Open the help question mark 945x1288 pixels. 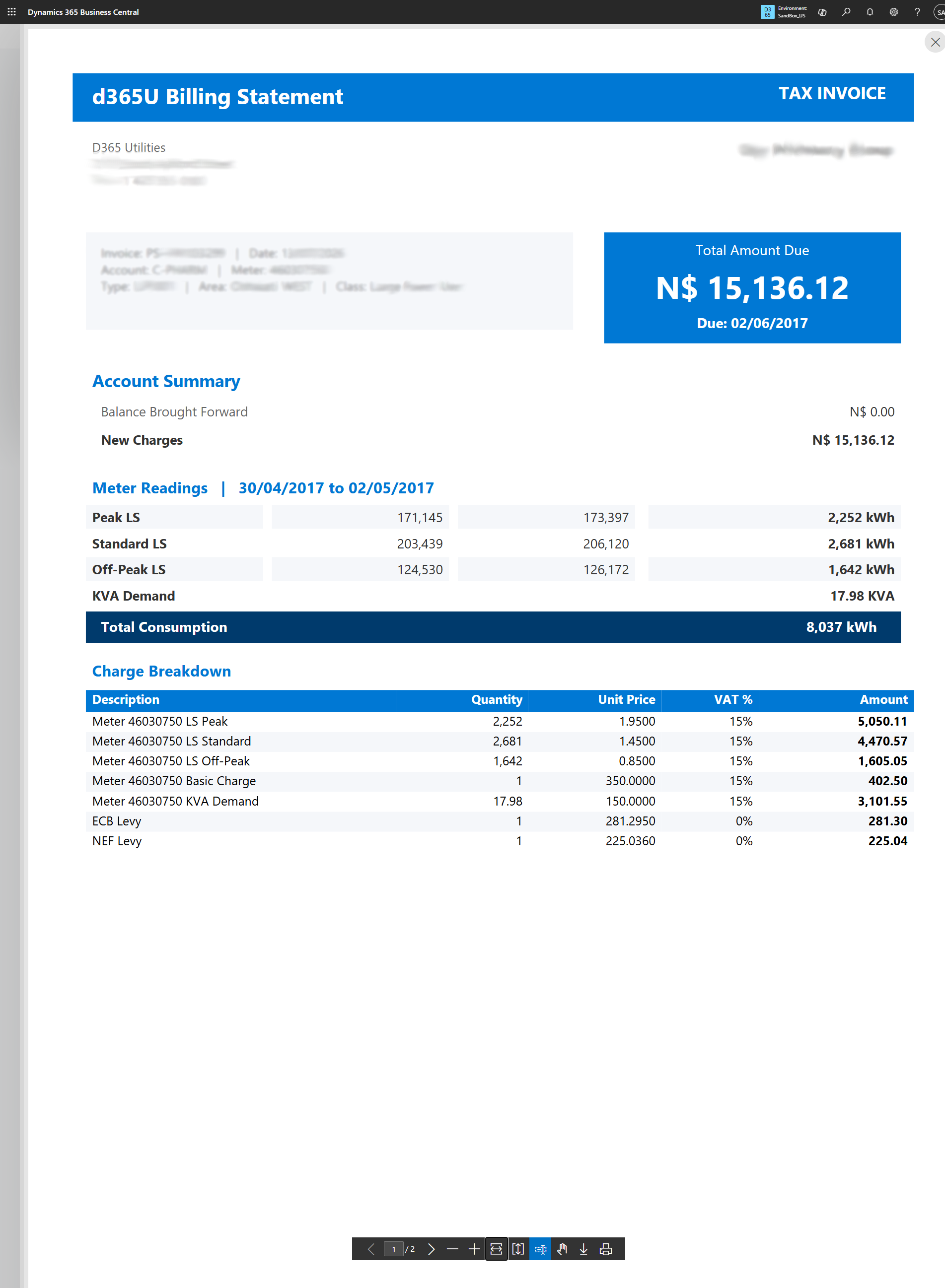[918, 12]
